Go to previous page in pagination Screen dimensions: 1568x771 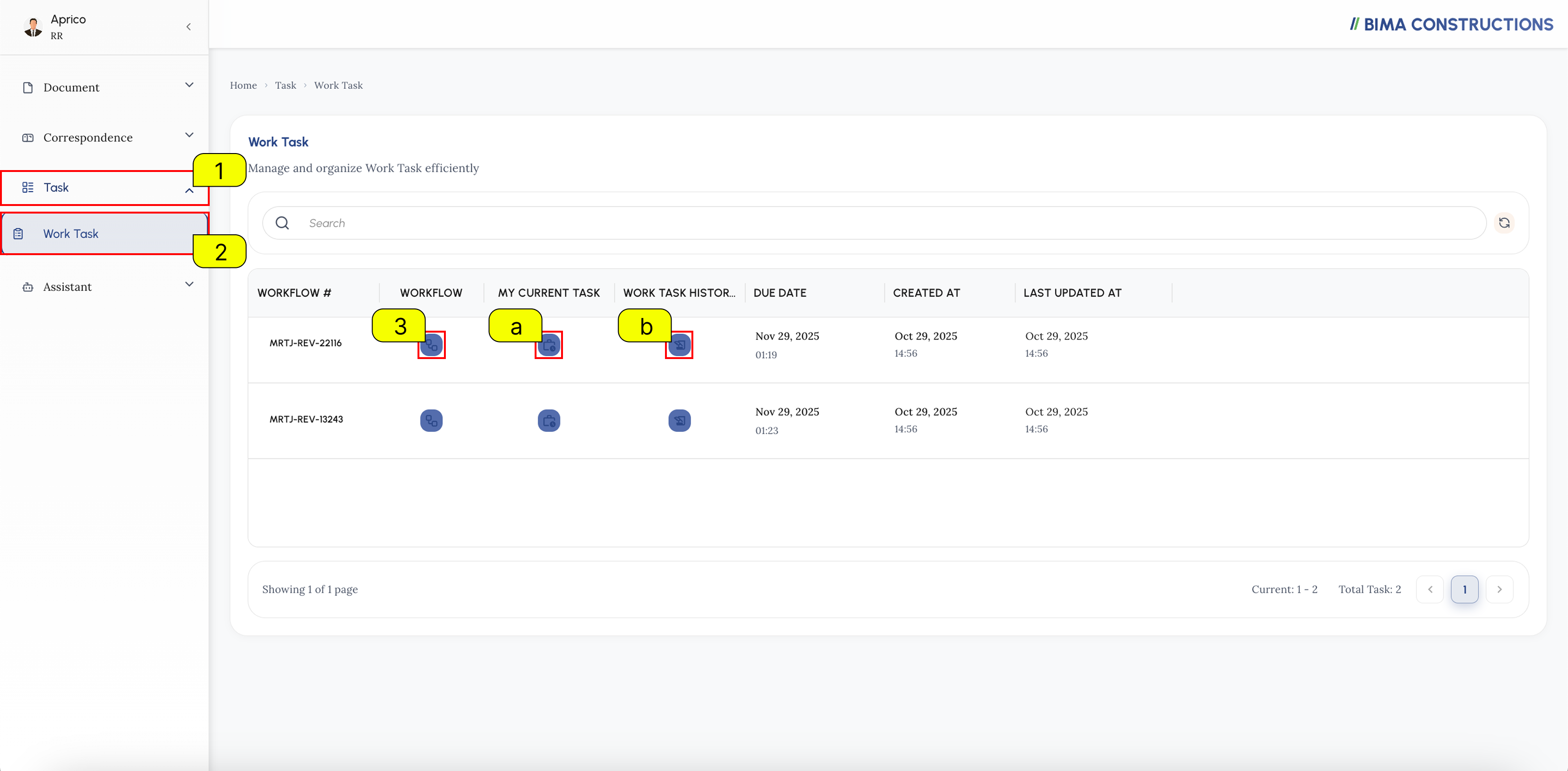tap(1431, 590)
